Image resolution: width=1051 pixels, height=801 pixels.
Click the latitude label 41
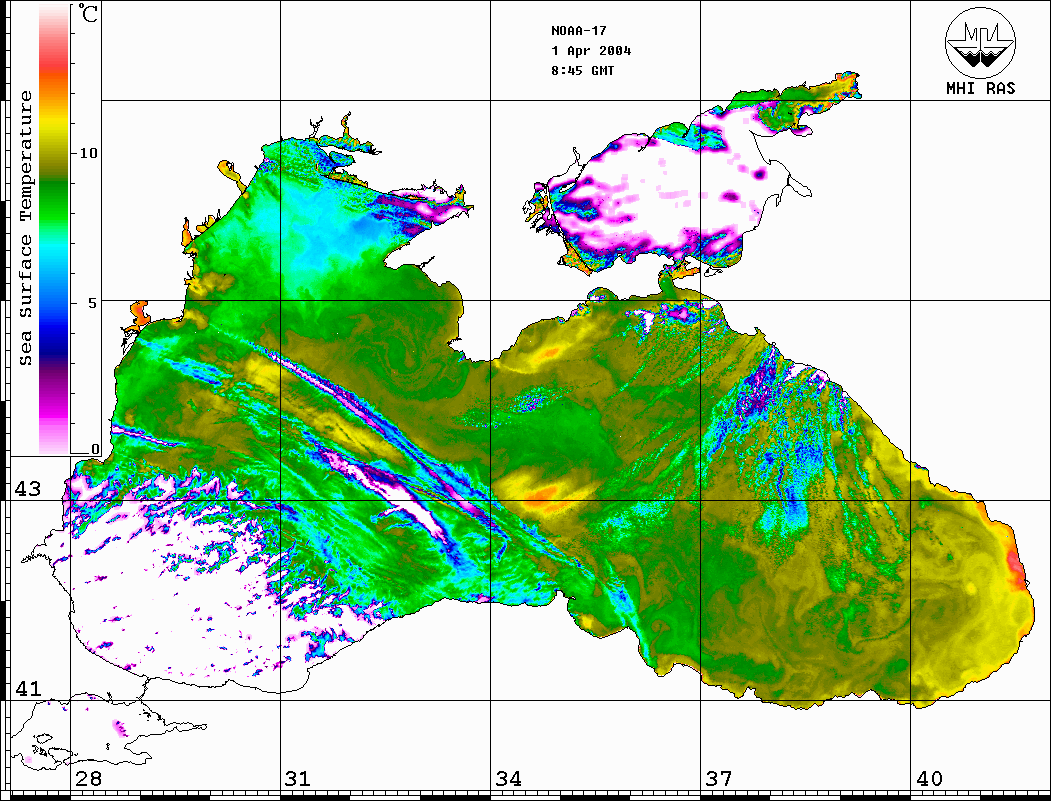[27, 689]
